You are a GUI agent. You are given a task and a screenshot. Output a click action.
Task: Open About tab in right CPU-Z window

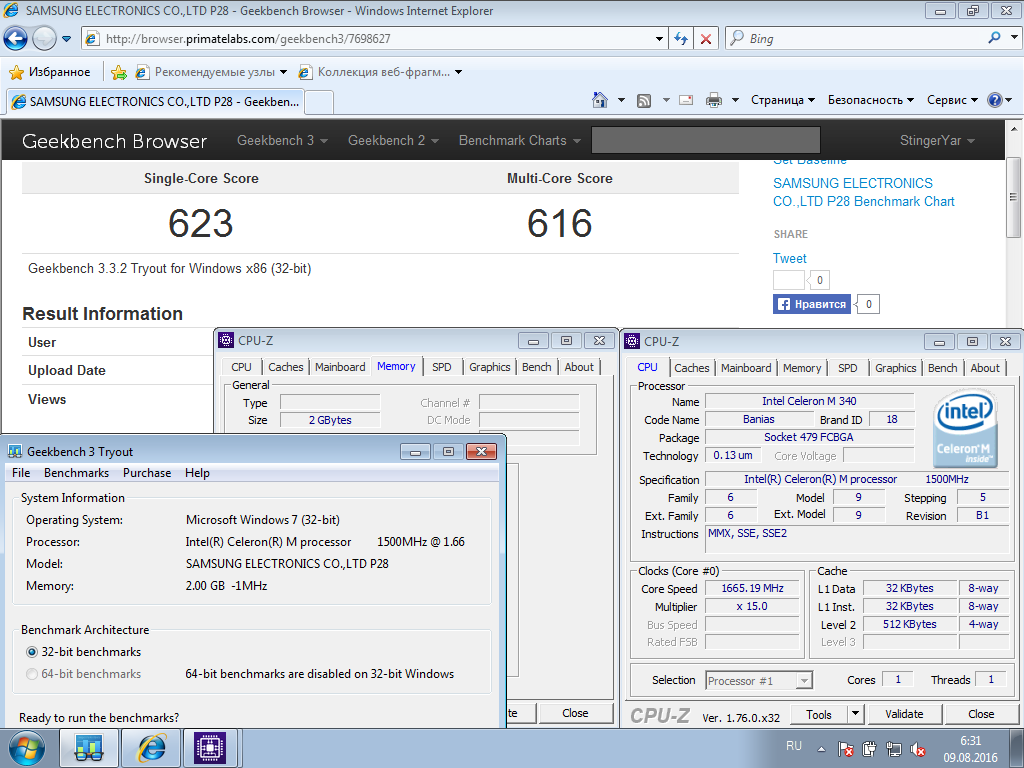985,368
